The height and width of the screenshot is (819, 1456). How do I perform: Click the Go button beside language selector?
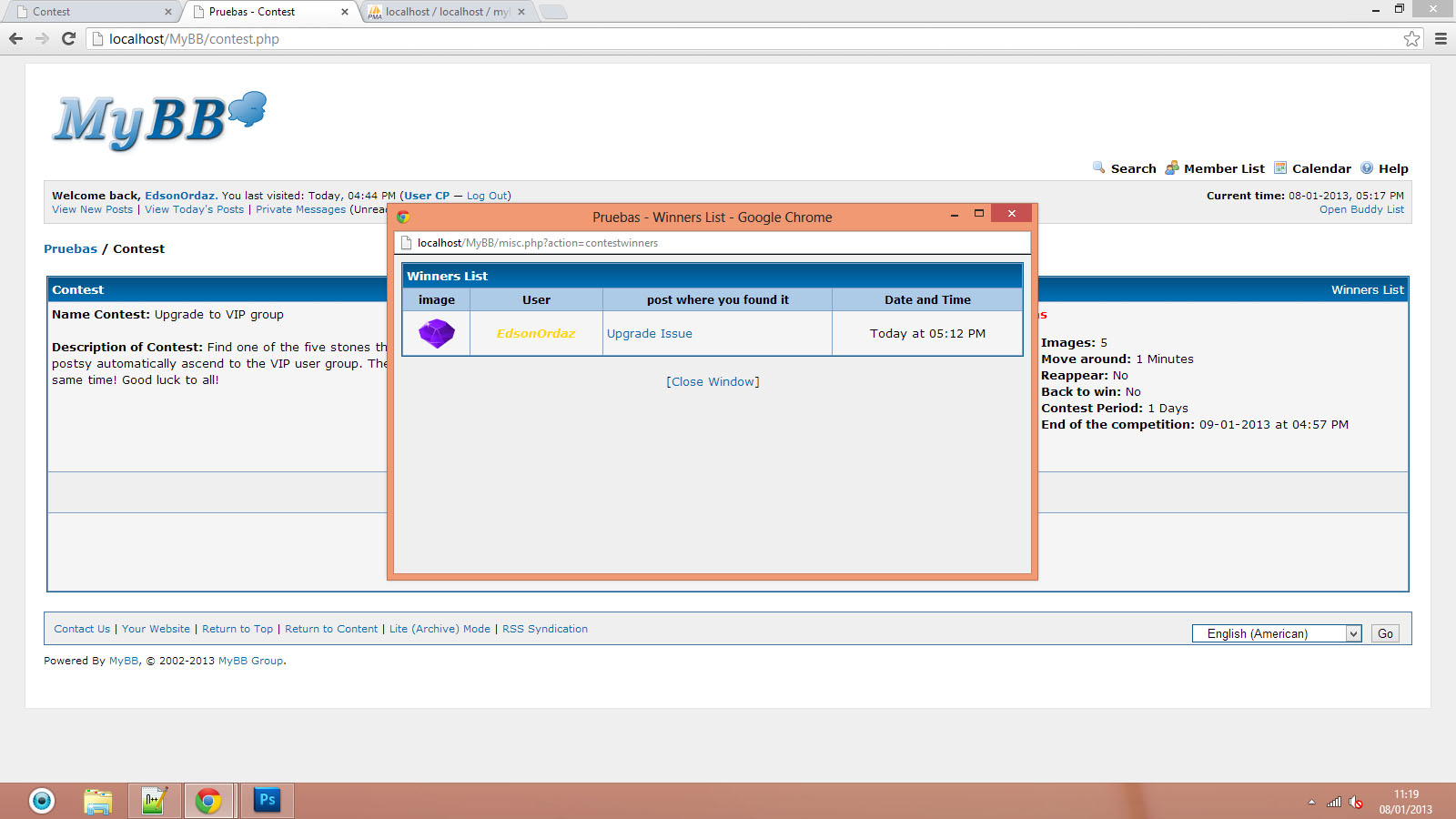point(1385,633)
